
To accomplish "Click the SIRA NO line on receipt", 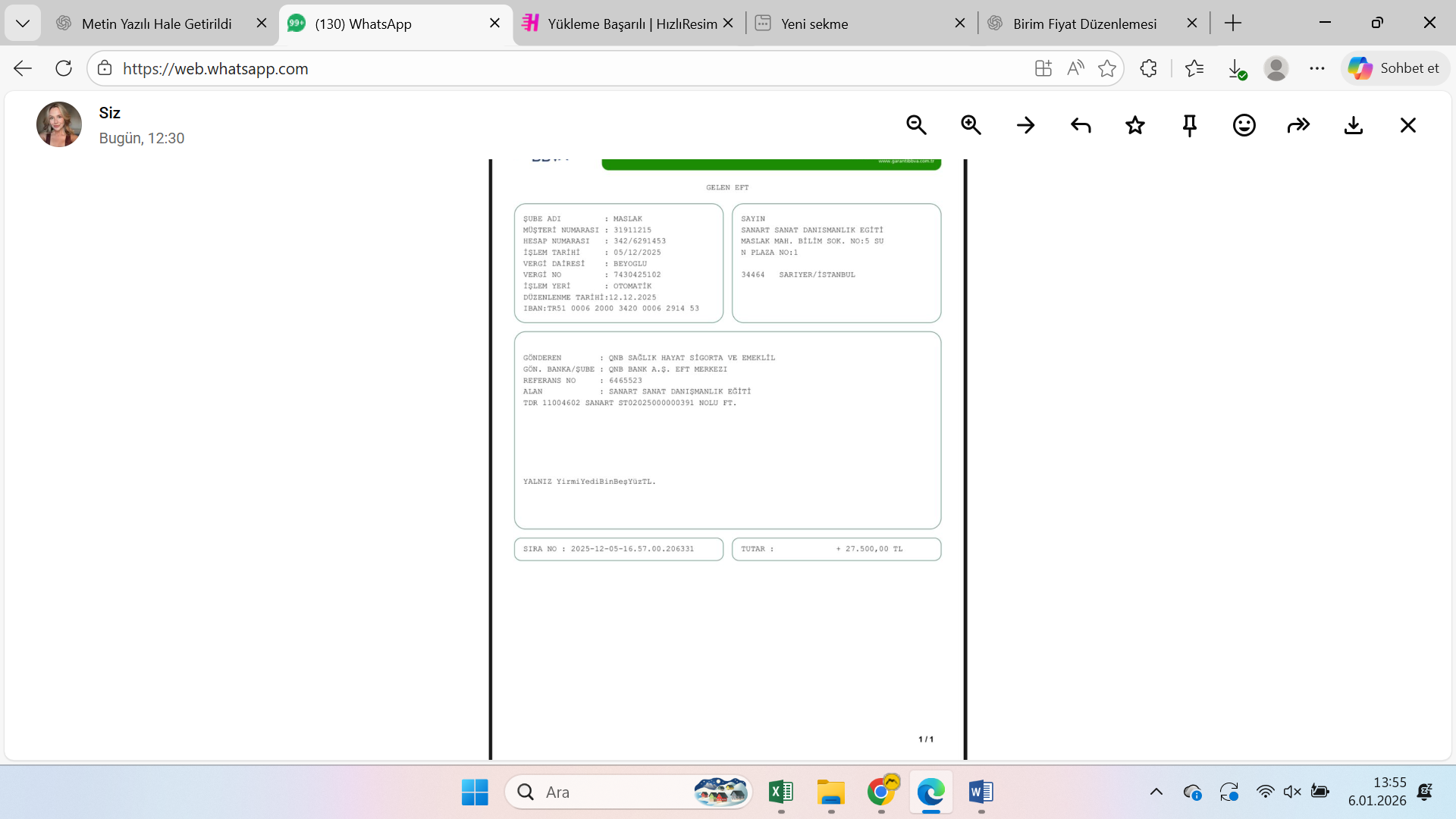I will 608,549.
